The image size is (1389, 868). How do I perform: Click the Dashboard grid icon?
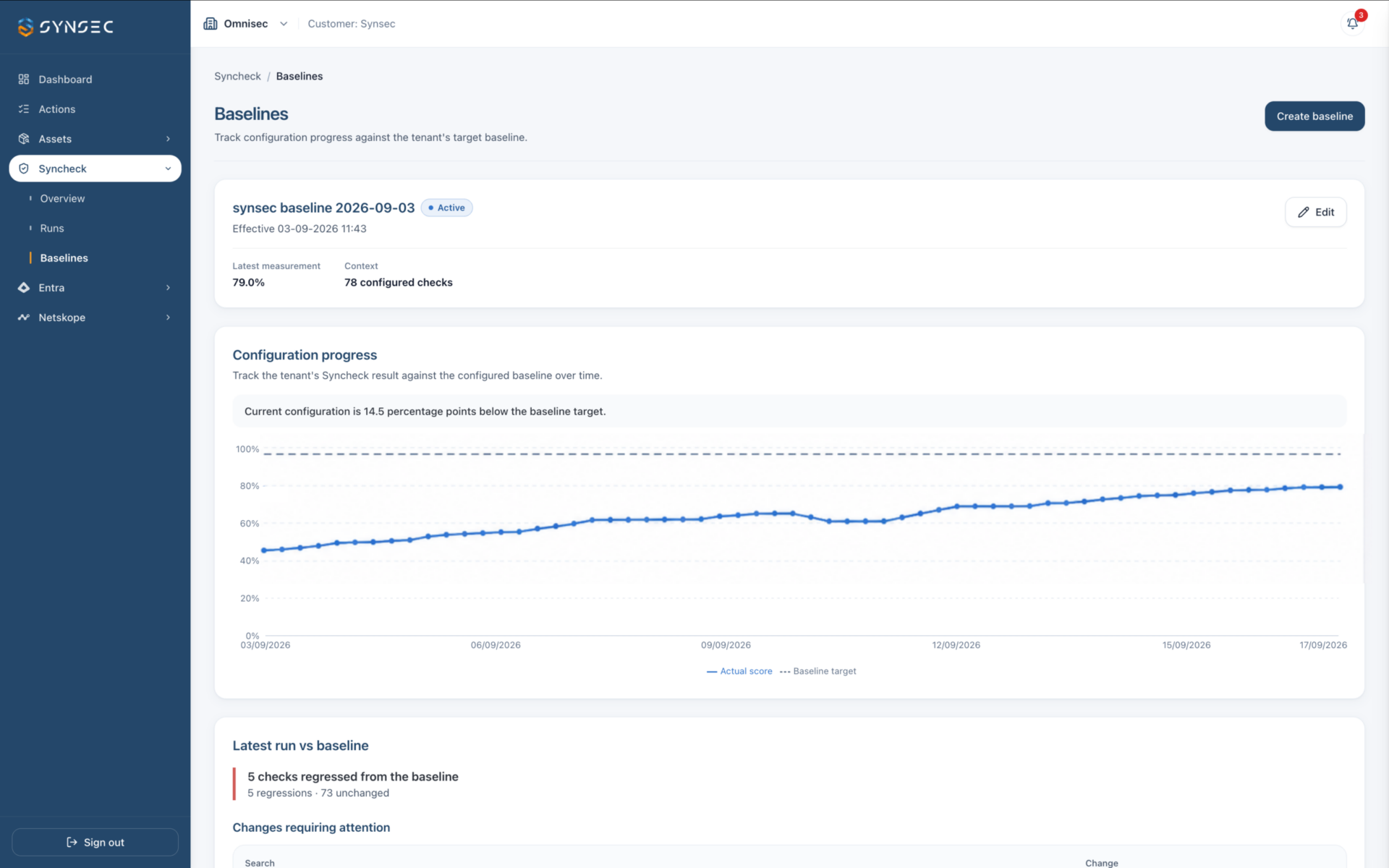click(x=24, y=79)
